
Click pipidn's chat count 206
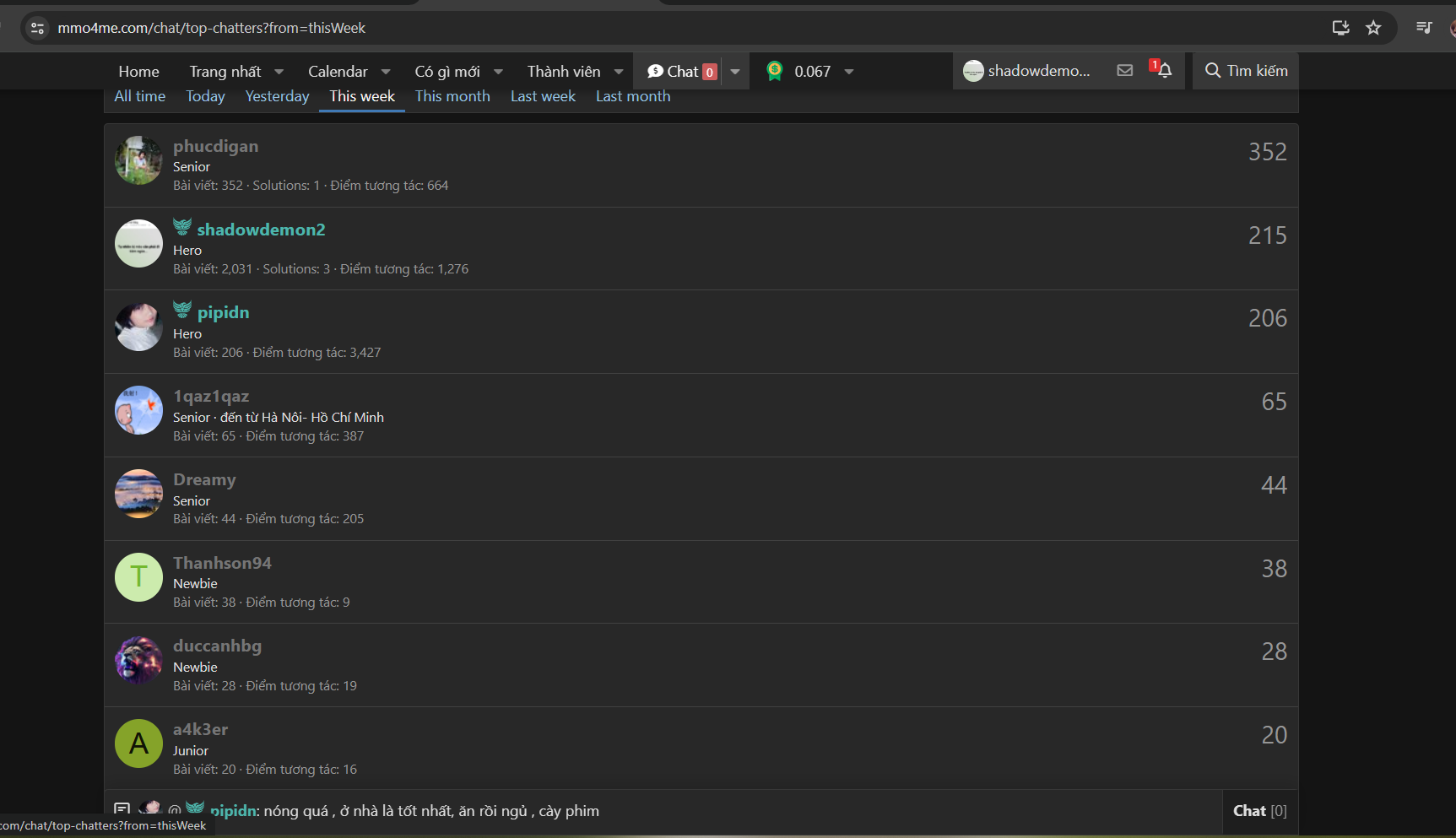pyautogui.click(x=1268, y=318)
